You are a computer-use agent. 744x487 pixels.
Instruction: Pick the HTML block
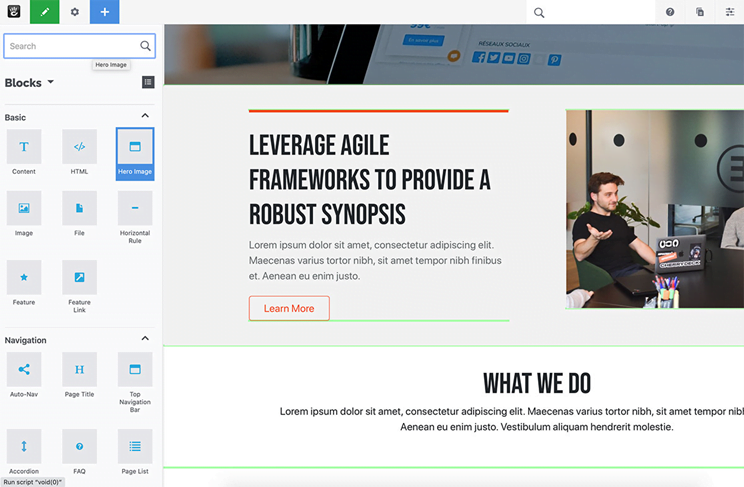click(79, 147)
